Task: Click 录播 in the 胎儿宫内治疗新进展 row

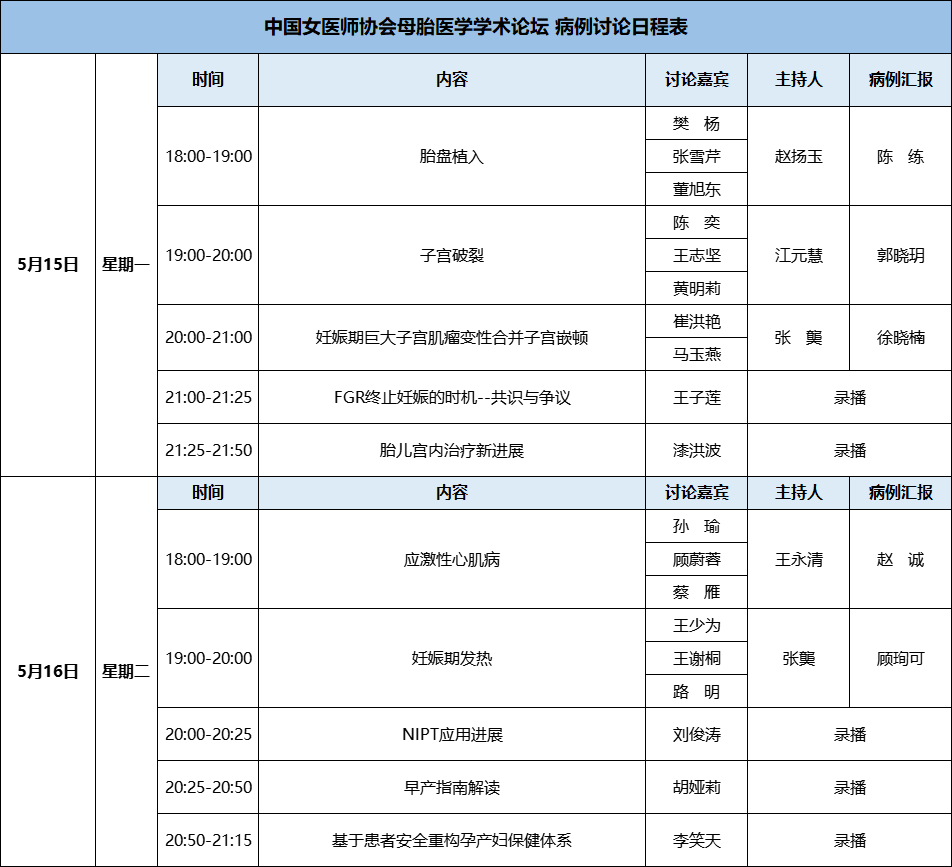Action: click(849, 450)
